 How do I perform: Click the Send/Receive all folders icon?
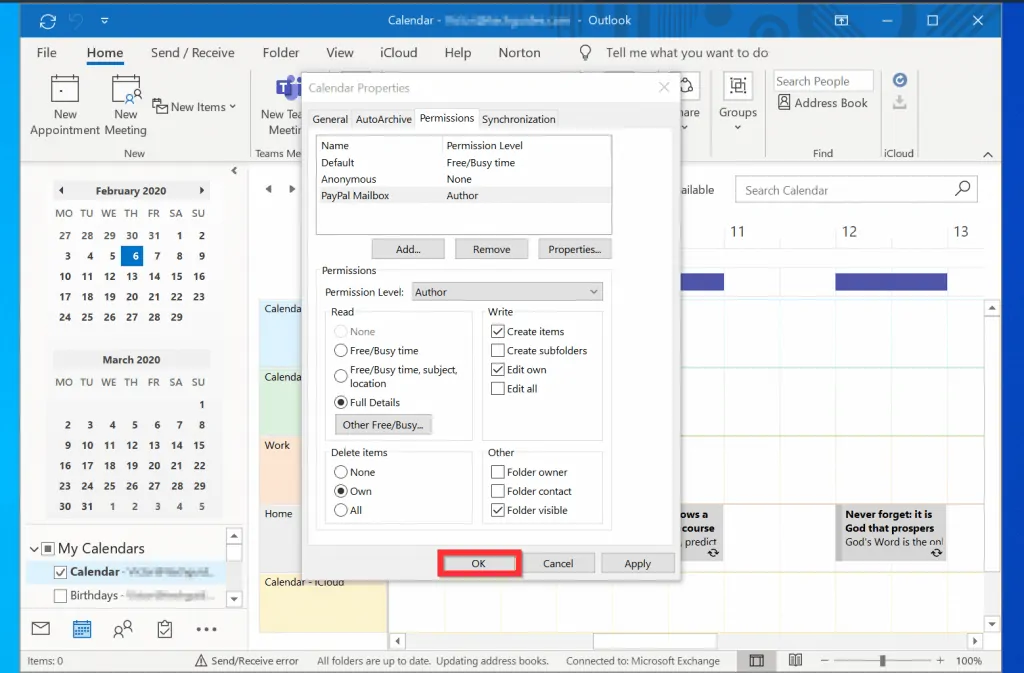tap(48, 20)
